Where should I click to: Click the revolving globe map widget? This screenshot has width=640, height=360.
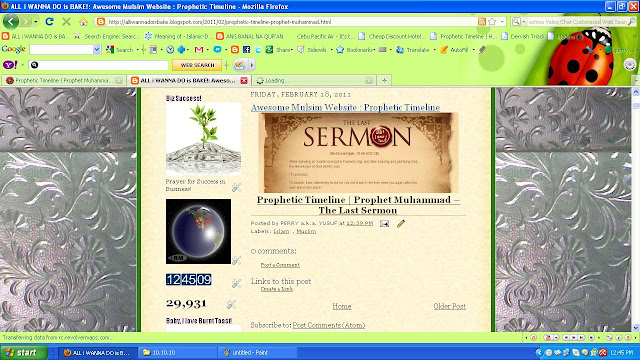click(198, 231)
